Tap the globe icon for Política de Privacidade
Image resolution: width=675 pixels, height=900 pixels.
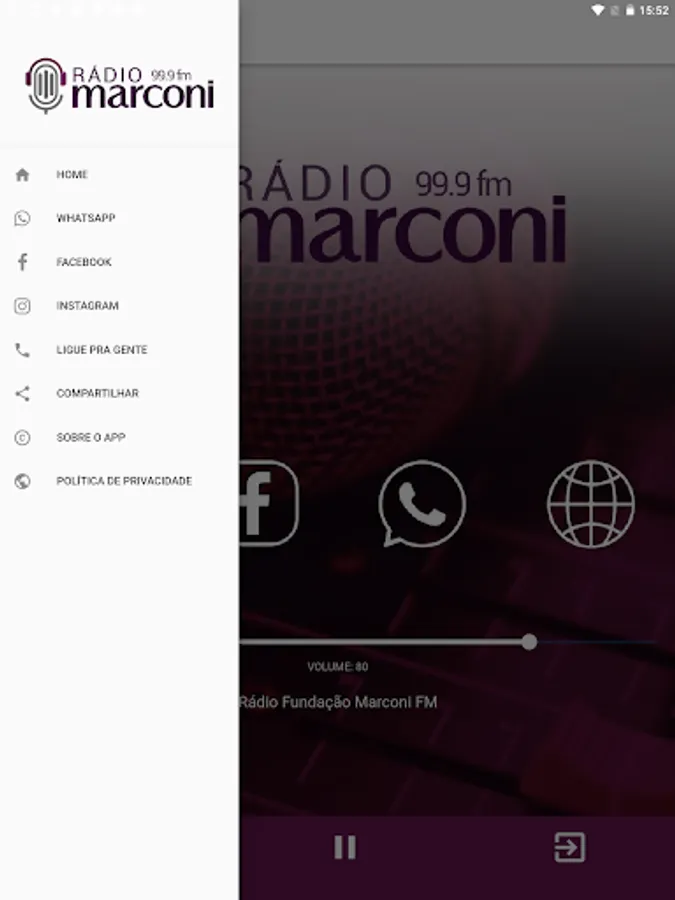coord(22,481)
